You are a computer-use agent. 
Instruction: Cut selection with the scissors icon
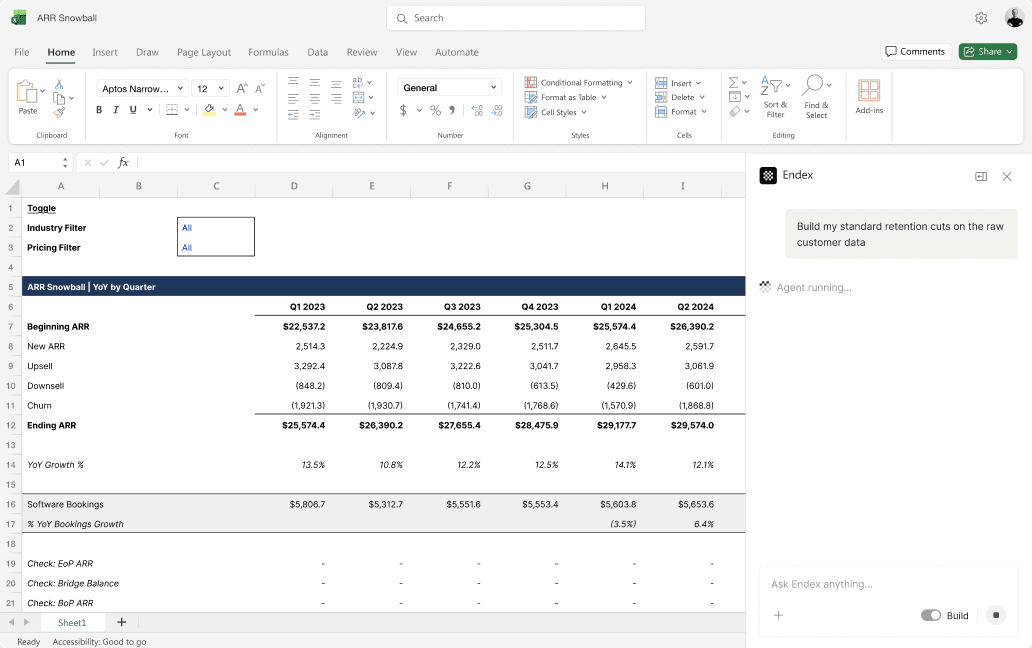[59, 84]
